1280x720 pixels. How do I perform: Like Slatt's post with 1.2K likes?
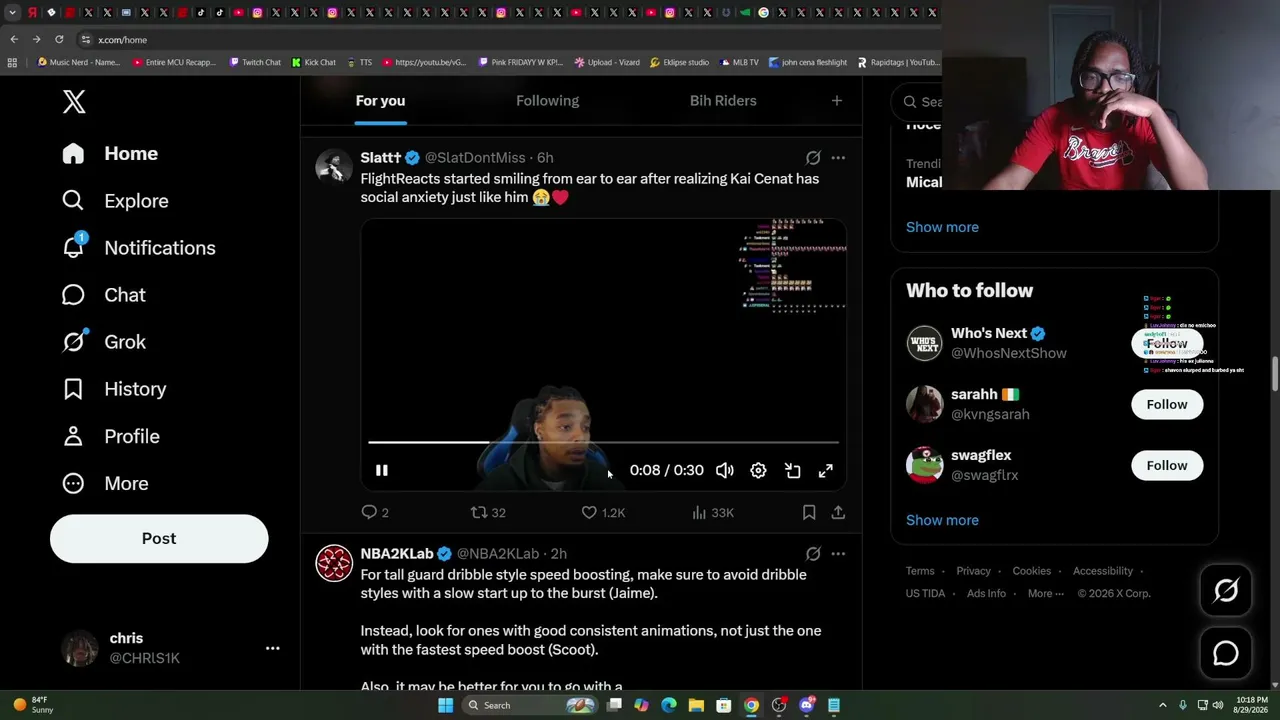tap(603, 513)
